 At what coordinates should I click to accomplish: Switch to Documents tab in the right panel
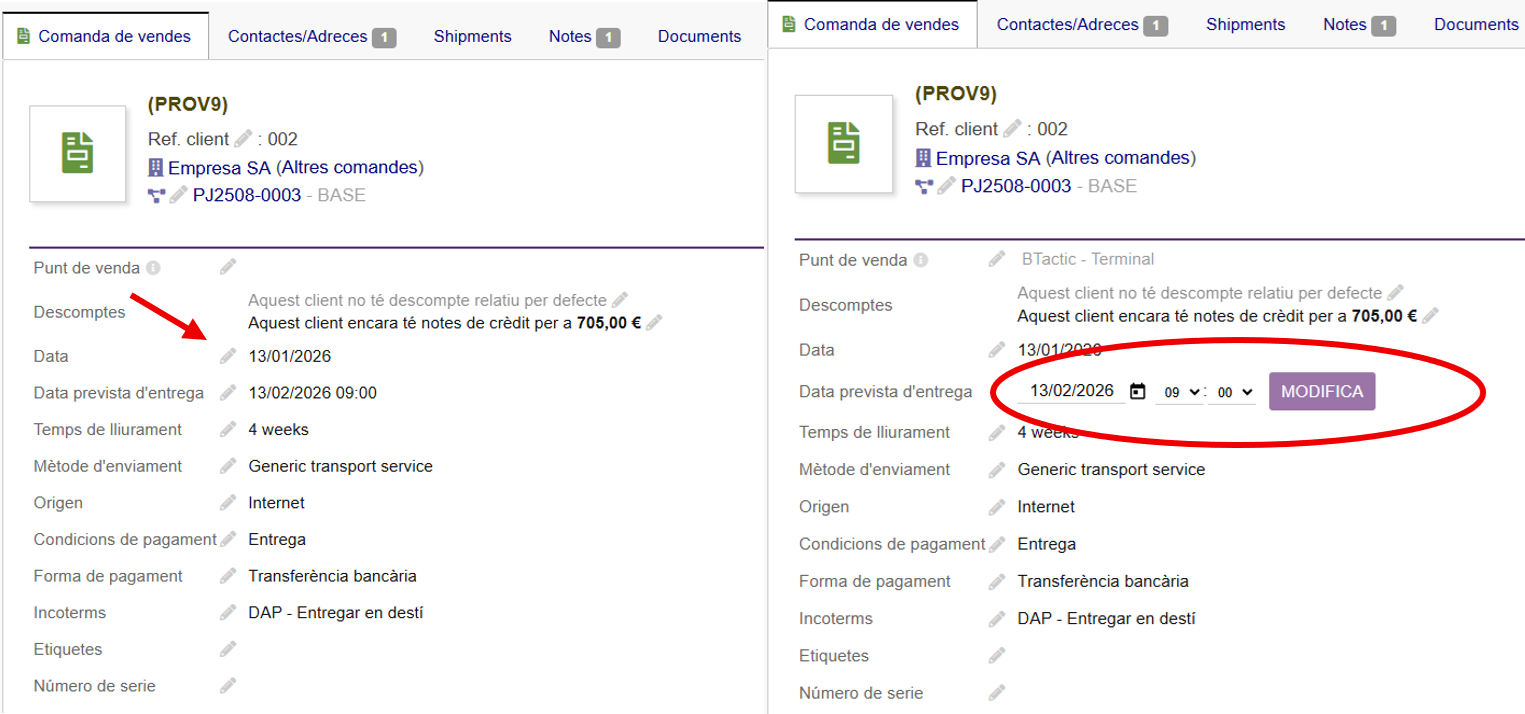coord(1476,25)
